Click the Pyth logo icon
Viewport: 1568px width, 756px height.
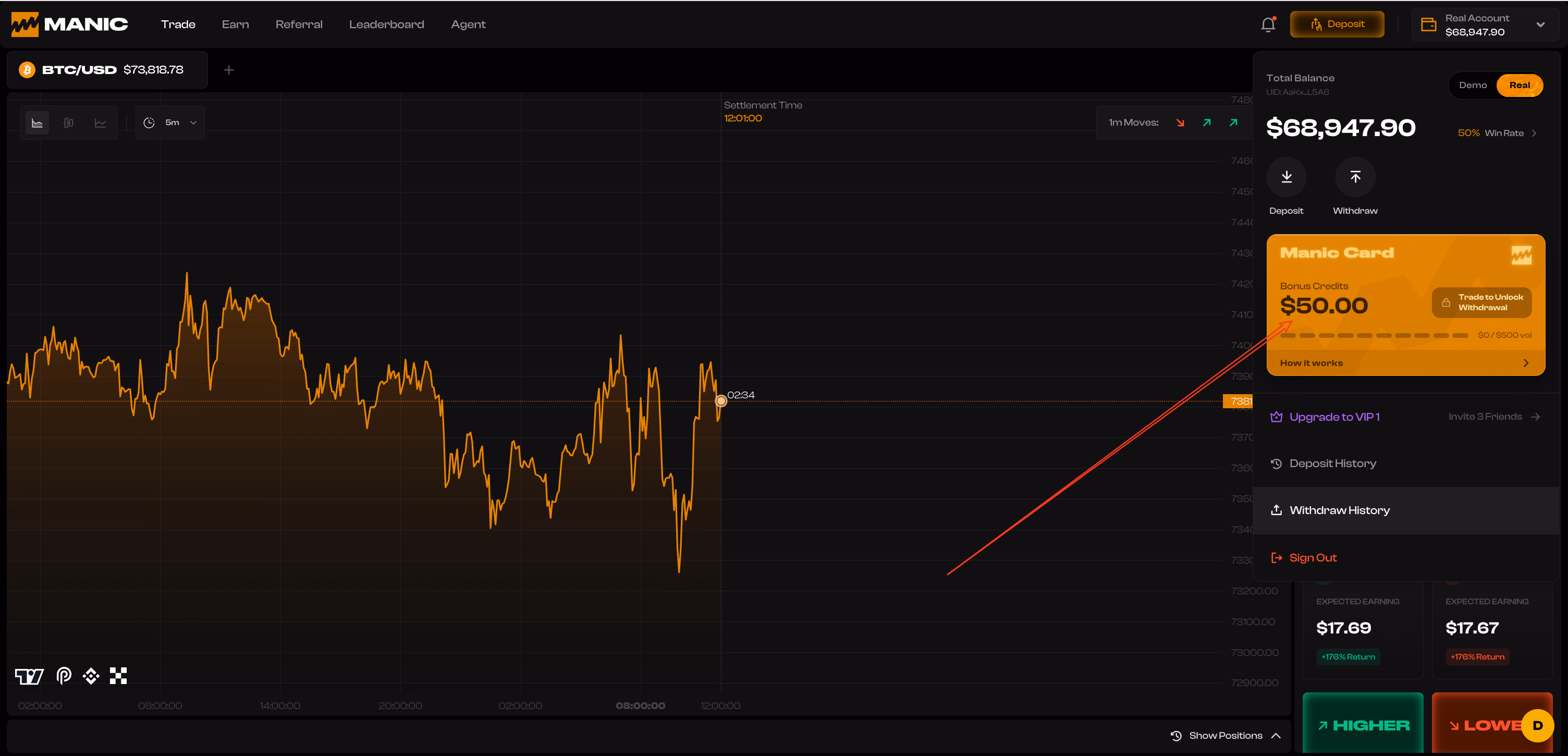point(64,676)
